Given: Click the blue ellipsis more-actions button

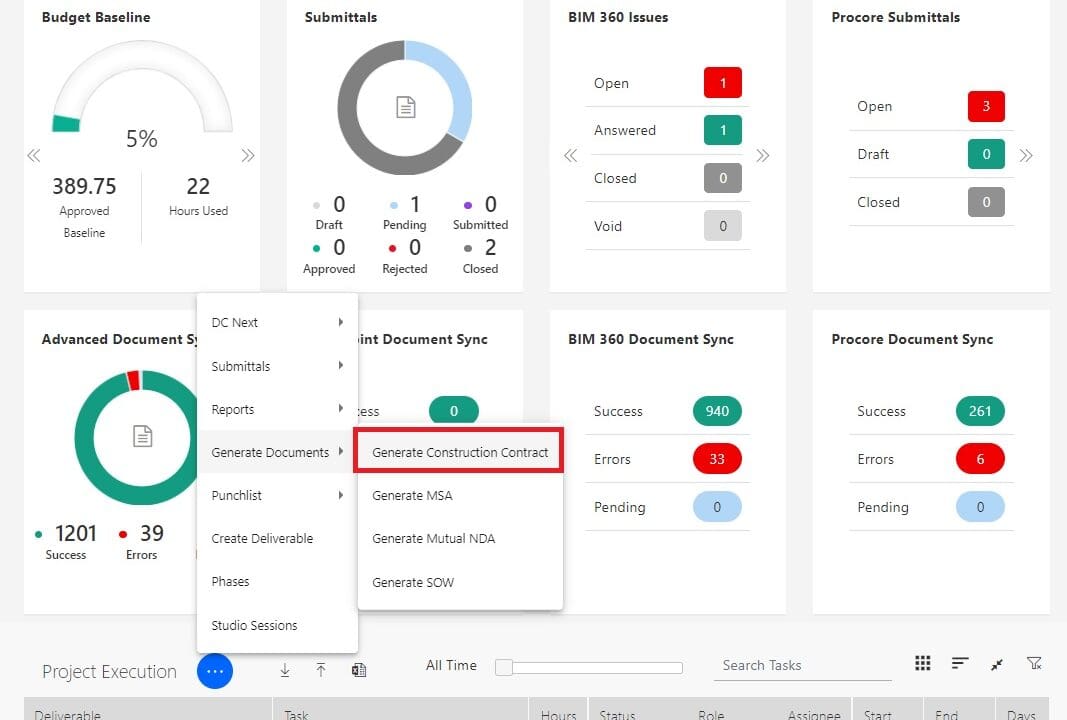Looking at the screenshot, I should [x=215, y=671].
